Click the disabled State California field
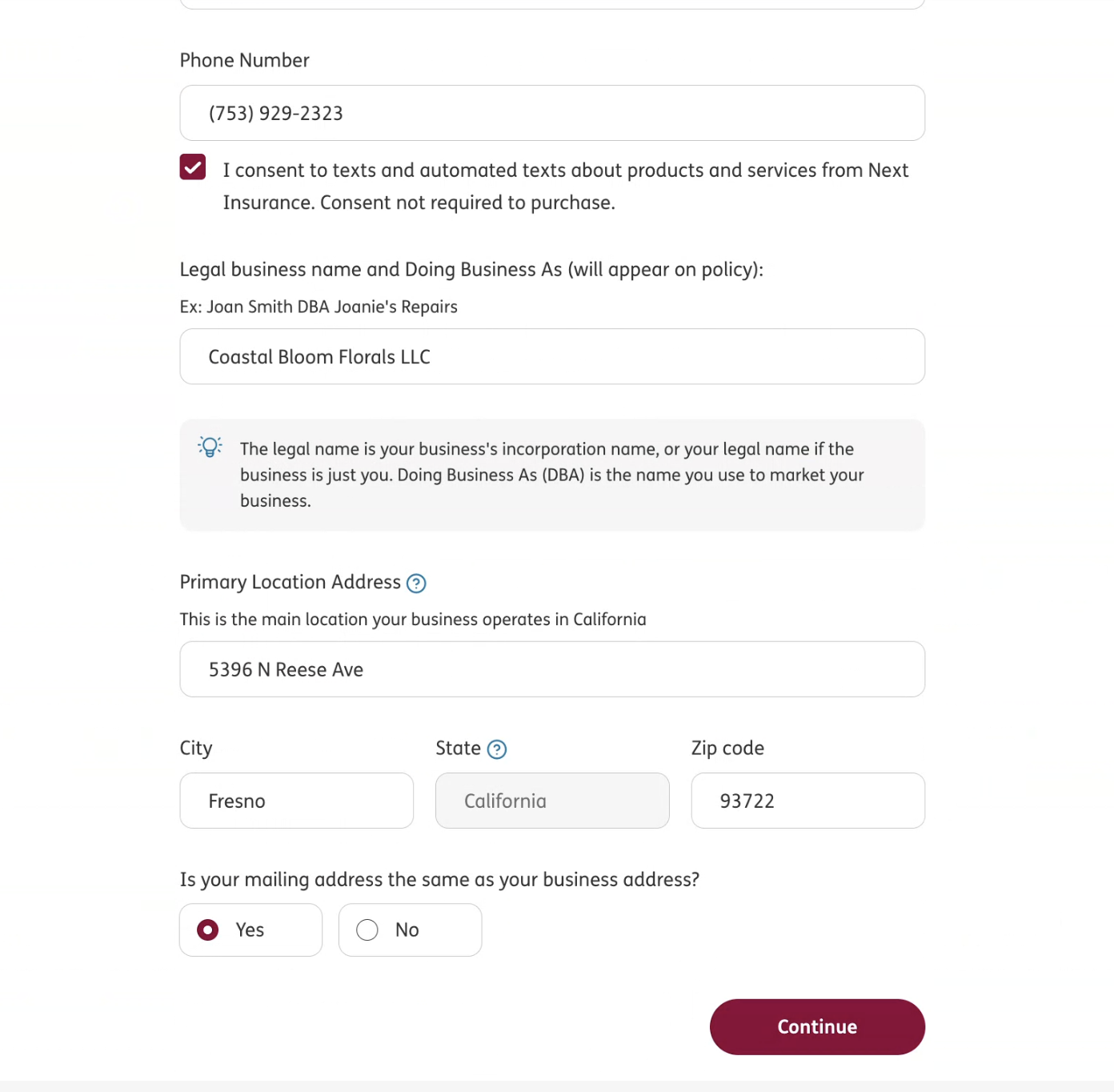Viewport: 1114px width, 1092px height. tap(552, 801)
